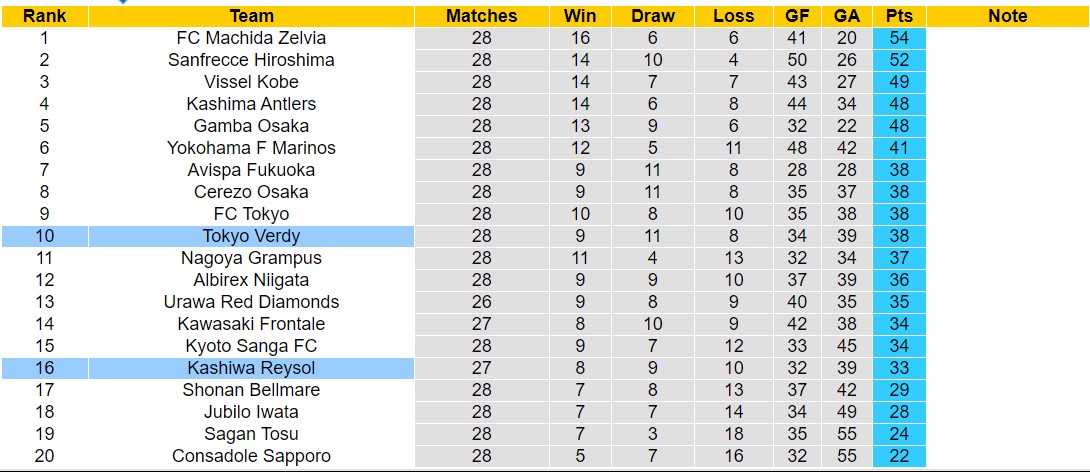
Task: Sort by the GF column header
Action: click(x=796, y=16)
